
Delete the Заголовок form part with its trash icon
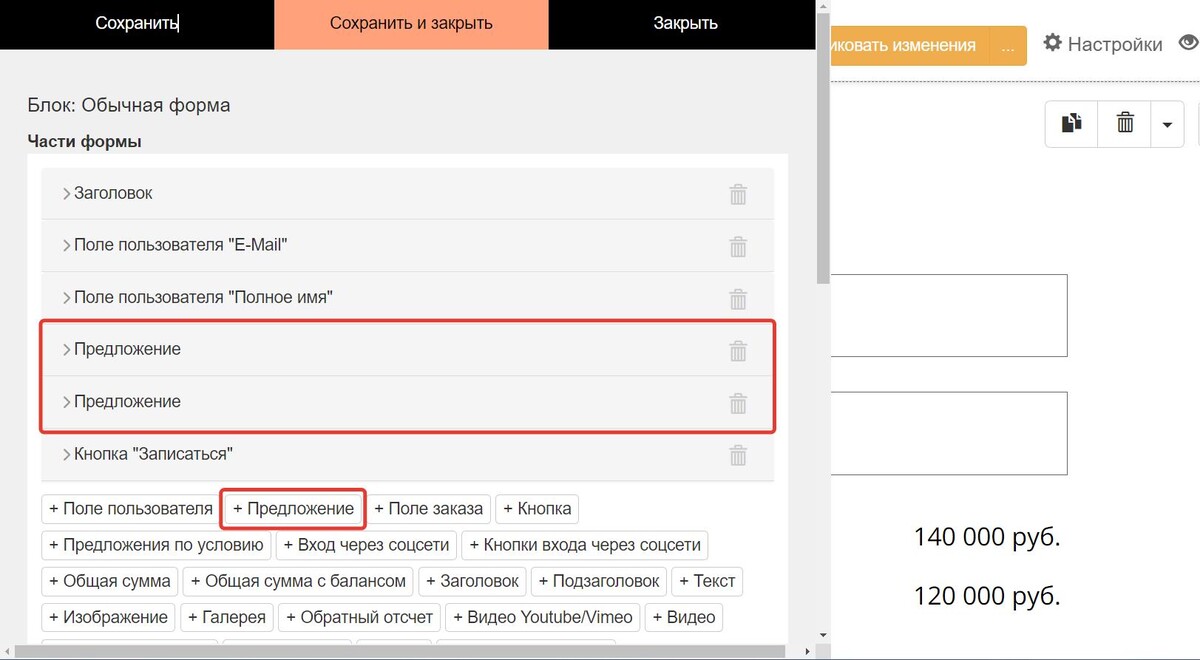(738, 194)
